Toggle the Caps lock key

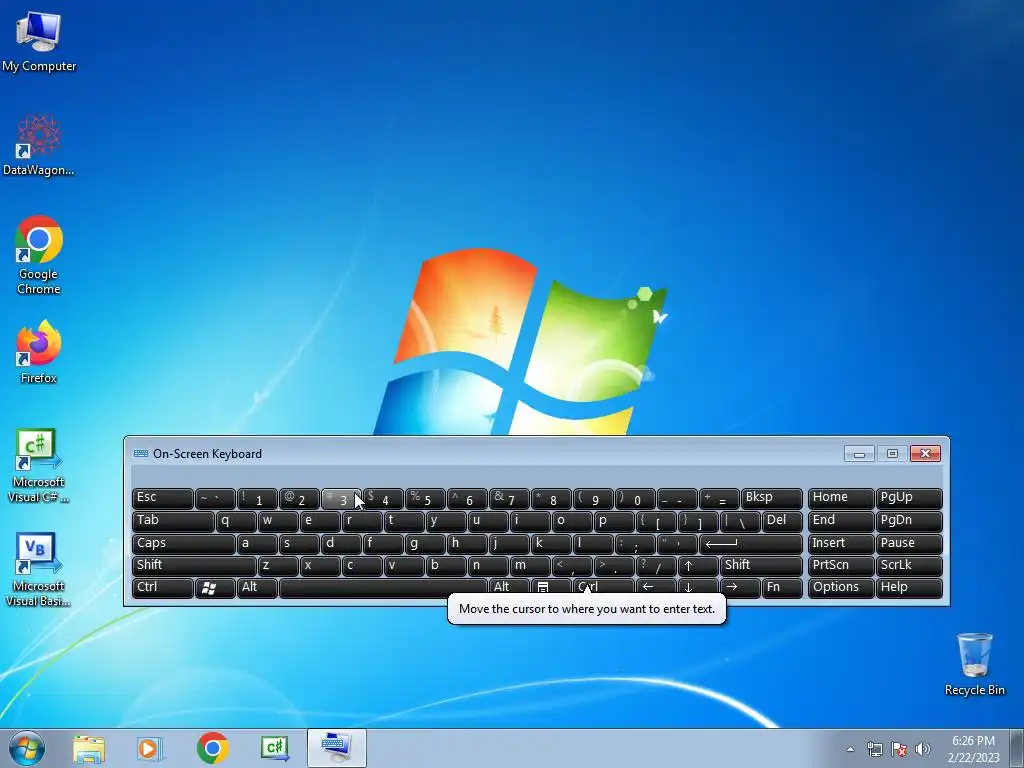point(184,543)
